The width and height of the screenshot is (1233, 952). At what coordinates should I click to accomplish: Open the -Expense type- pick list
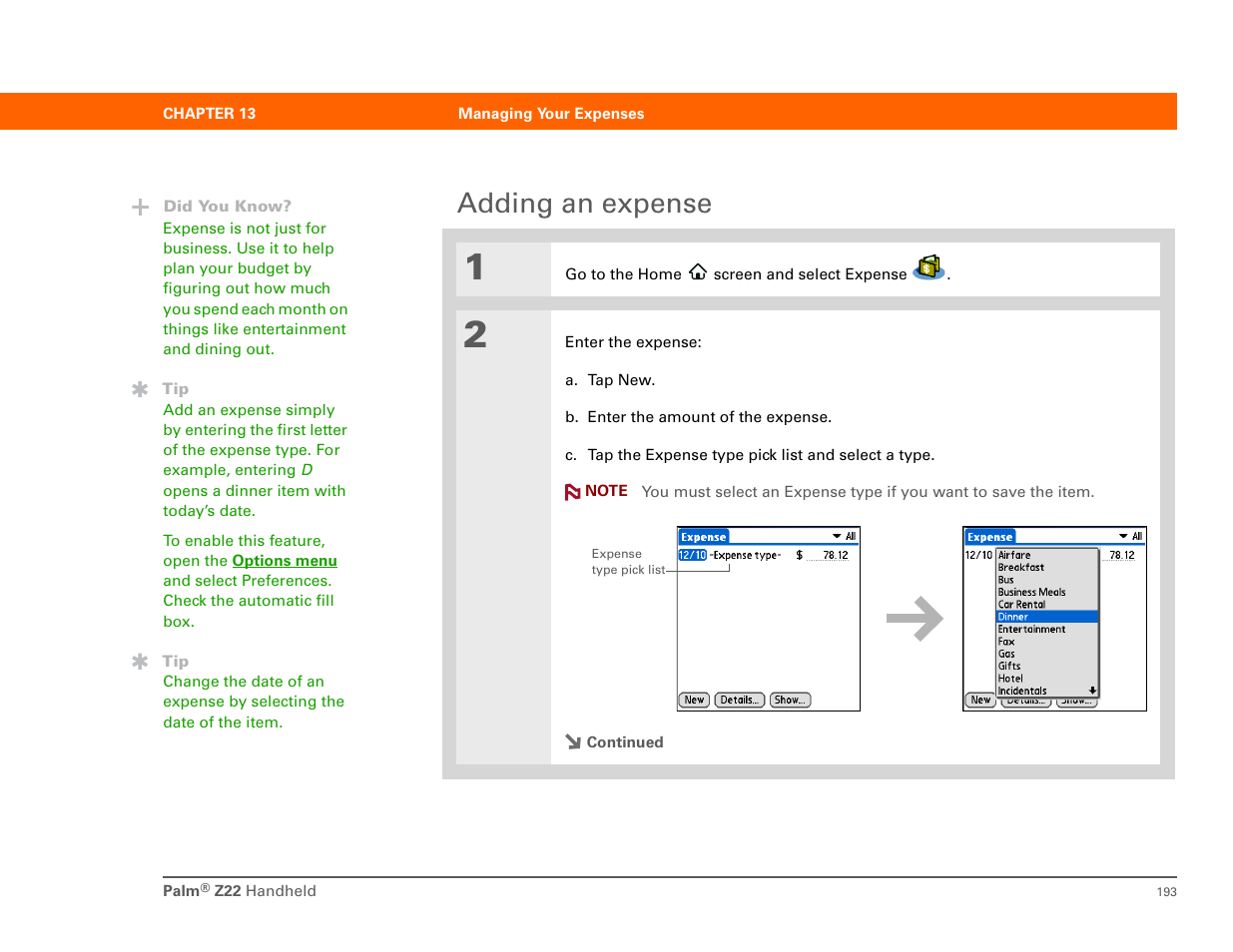pyautogui.click(x=745, y=555)
